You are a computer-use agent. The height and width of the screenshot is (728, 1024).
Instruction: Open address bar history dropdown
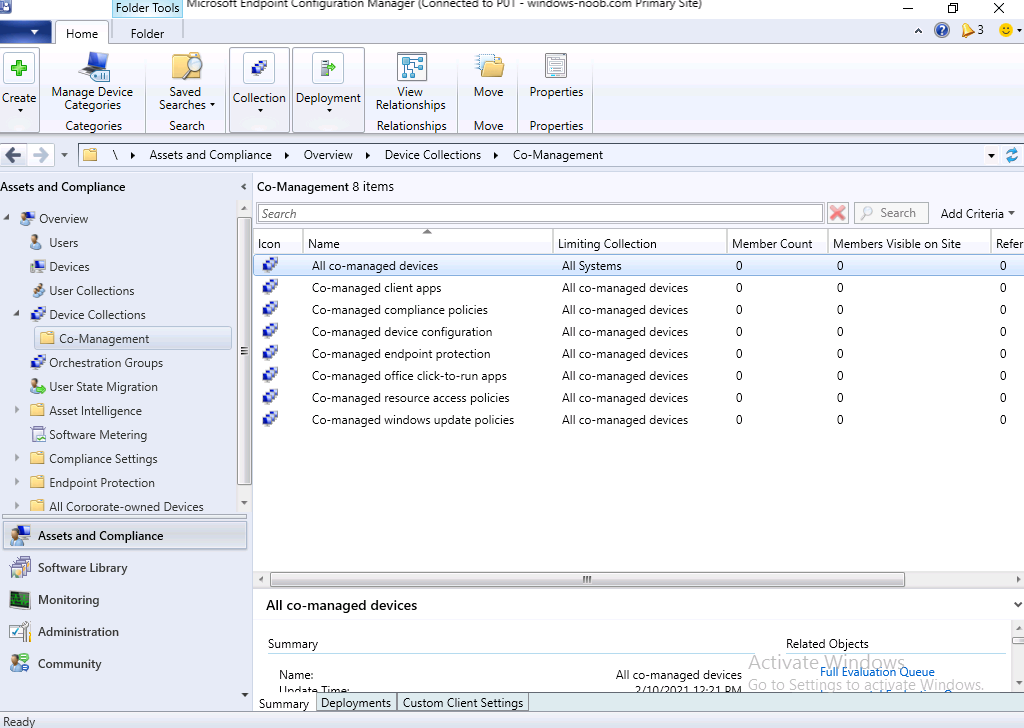point(991,155)
